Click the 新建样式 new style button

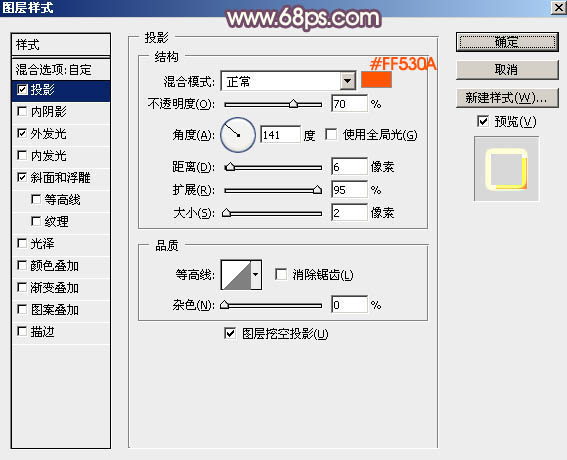(507, 98)
